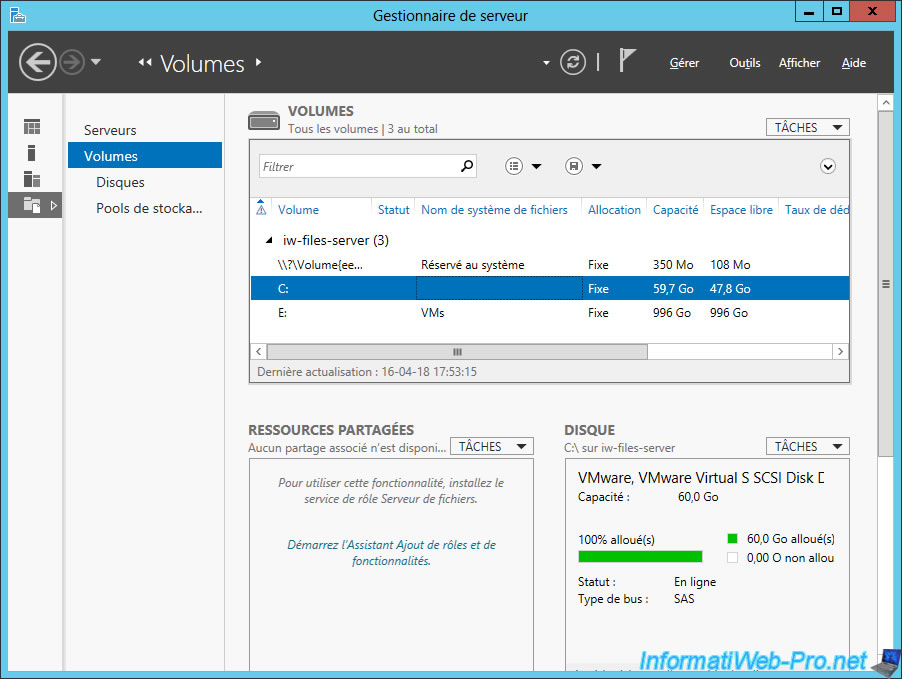Open the notifications flag icon
This screenshot has height=679, width=902.
627,61
